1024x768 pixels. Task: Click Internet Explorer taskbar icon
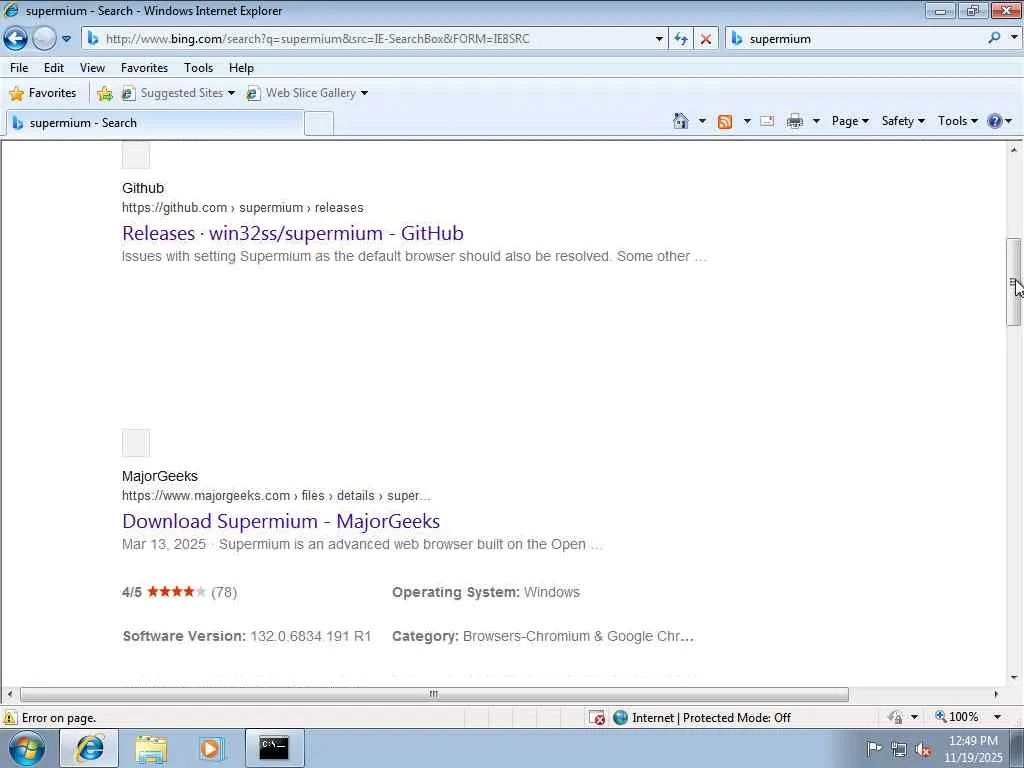89,748
